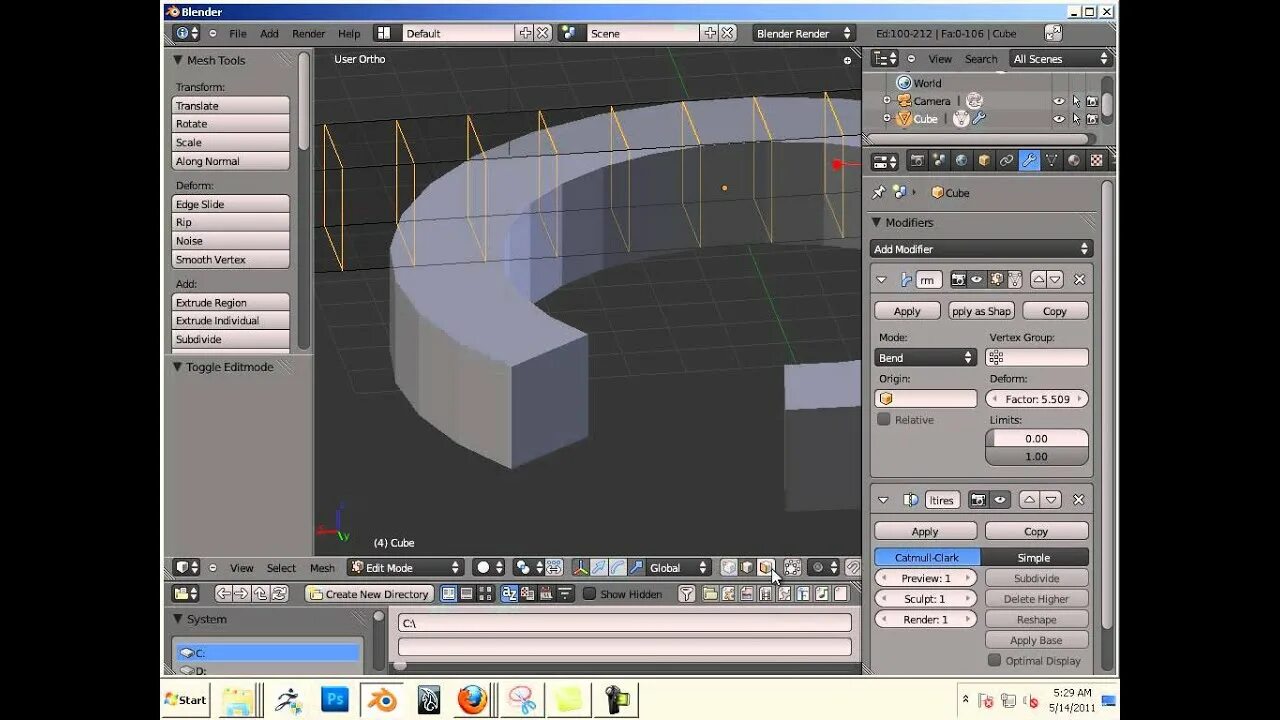Screen dimensions: 1280x720
Task: Click Create New Directory button
Action: click(x=369, y=593)
